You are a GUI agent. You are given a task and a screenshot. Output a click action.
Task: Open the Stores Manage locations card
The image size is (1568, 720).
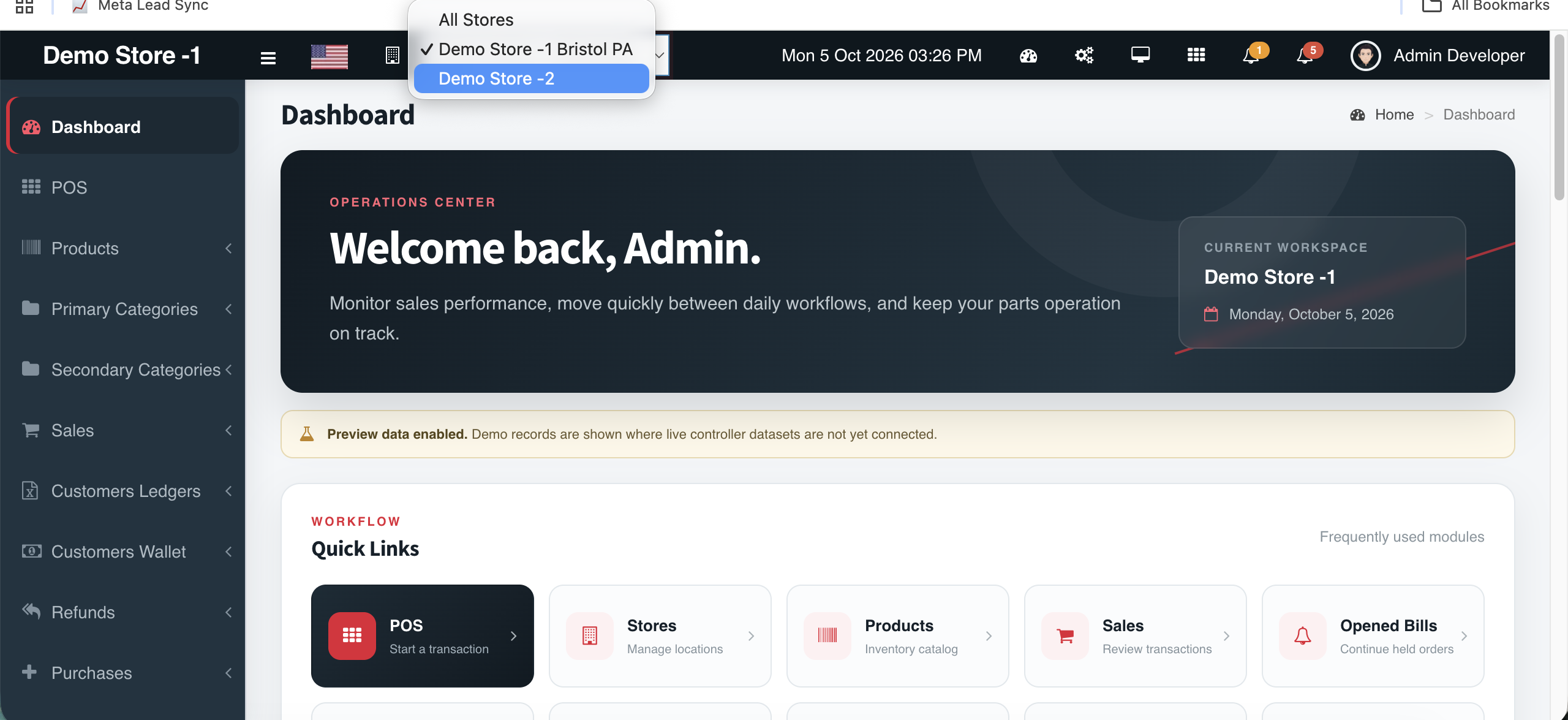pos(660,636)
